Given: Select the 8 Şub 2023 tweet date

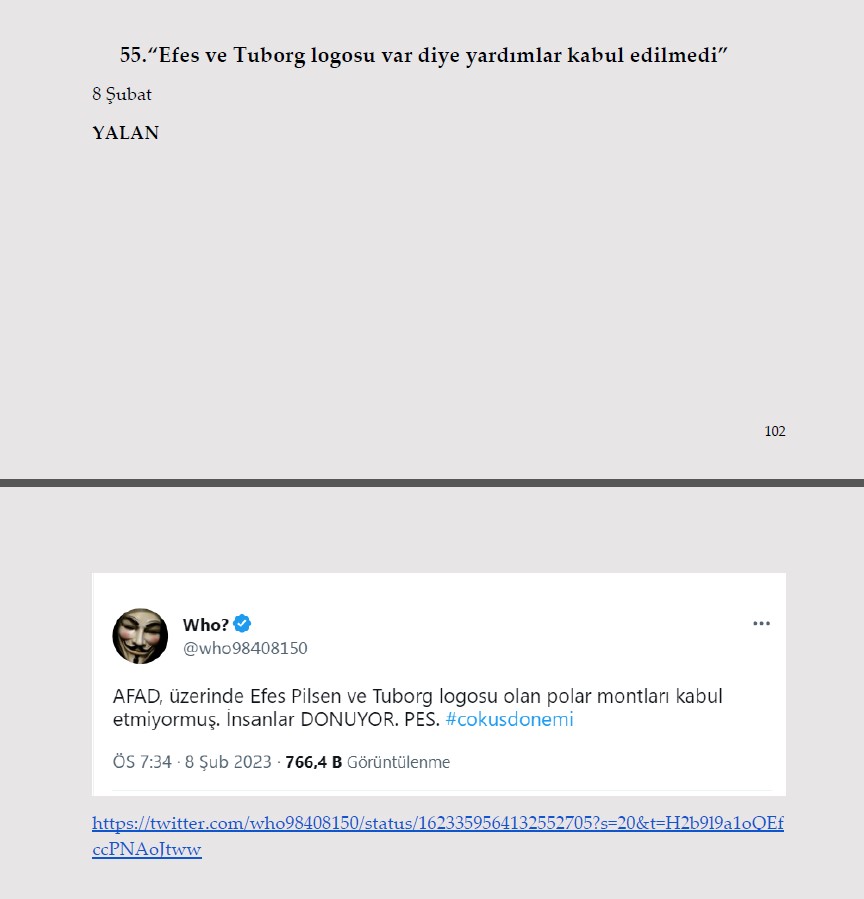Looking at the screenshot, I should (228, 762).
